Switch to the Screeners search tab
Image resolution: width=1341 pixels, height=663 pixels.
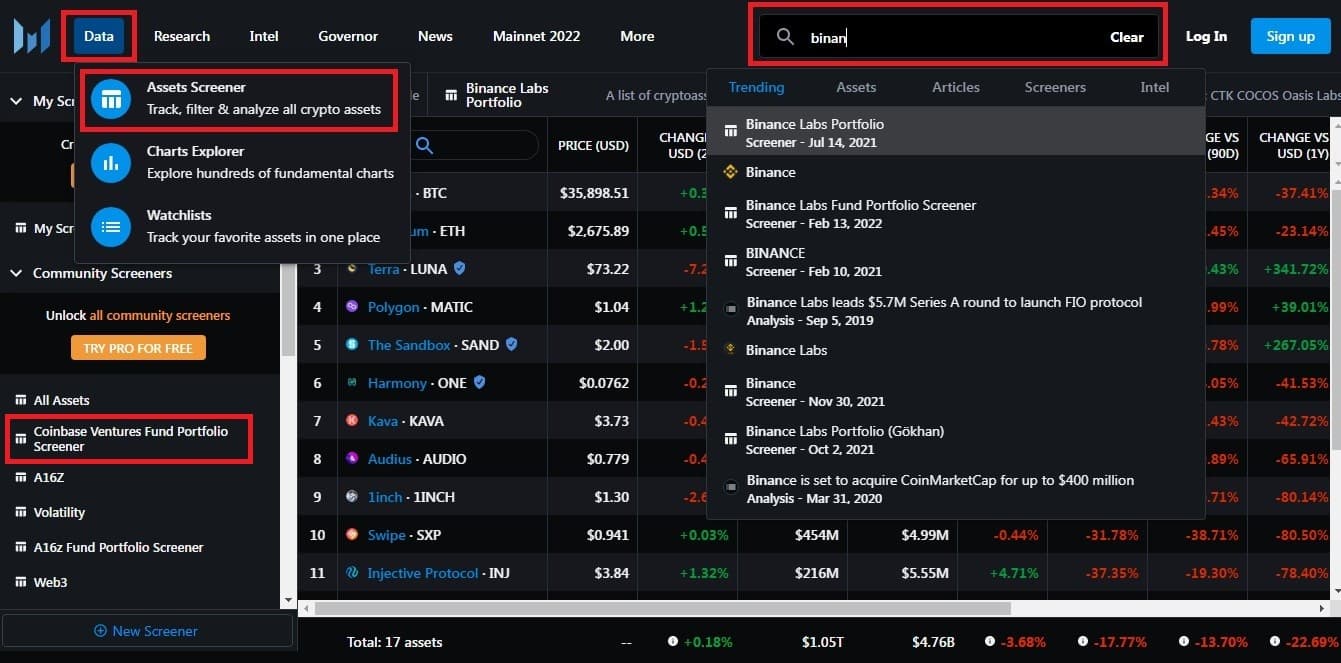coord(1055,87)
